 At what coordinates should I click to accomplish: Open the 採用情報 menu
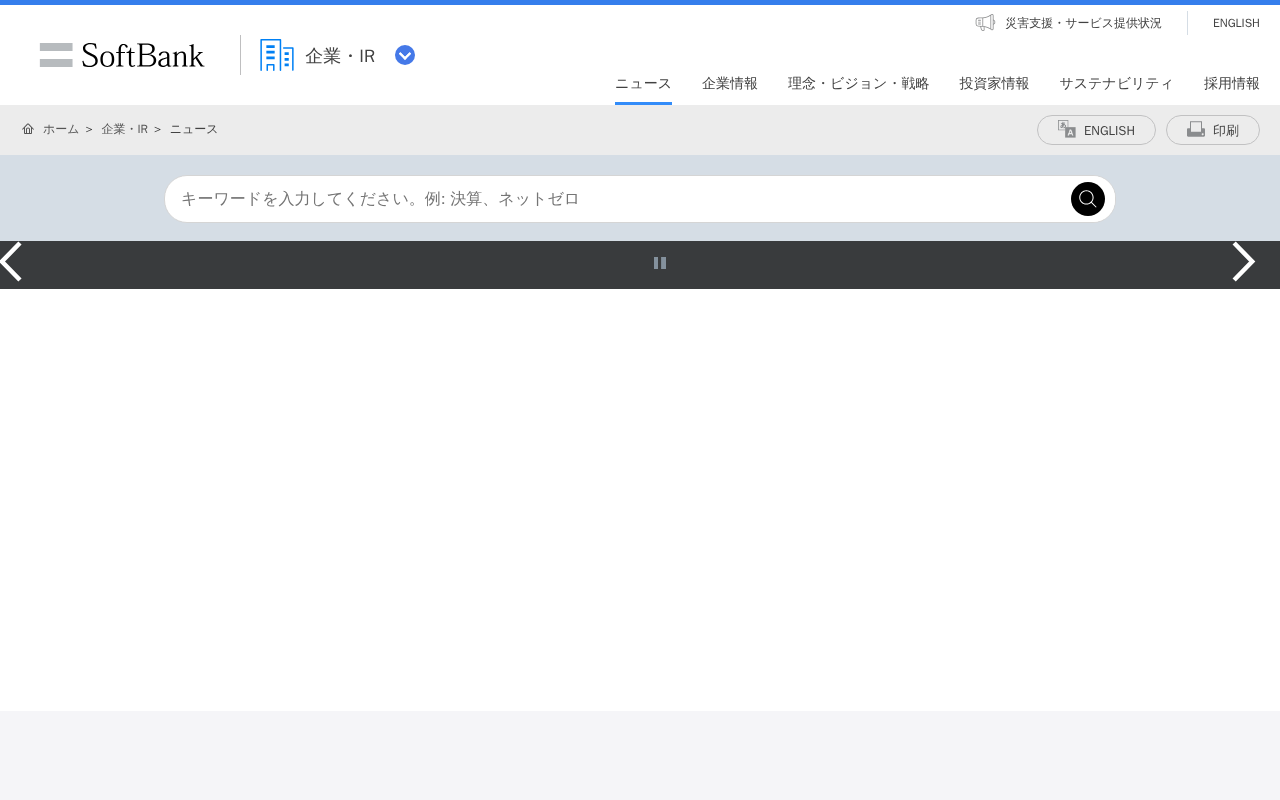1232,84
